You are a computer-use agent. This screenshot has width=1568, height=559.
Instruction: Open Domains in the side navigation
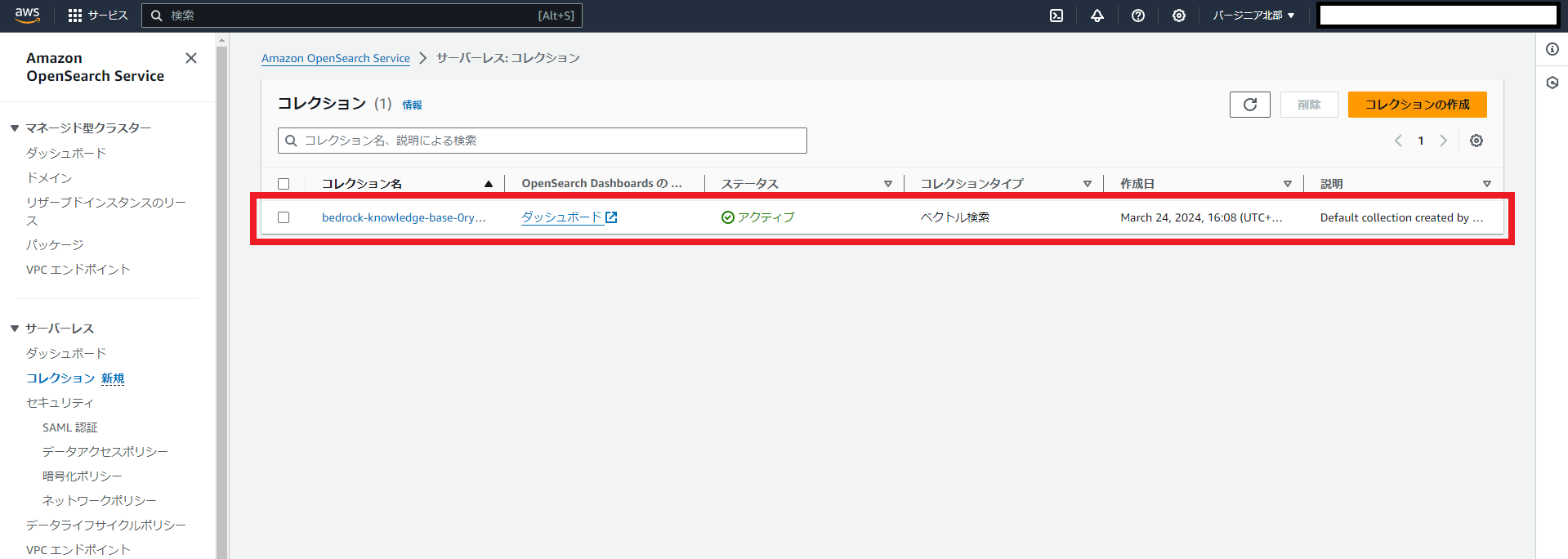[49, 177]
